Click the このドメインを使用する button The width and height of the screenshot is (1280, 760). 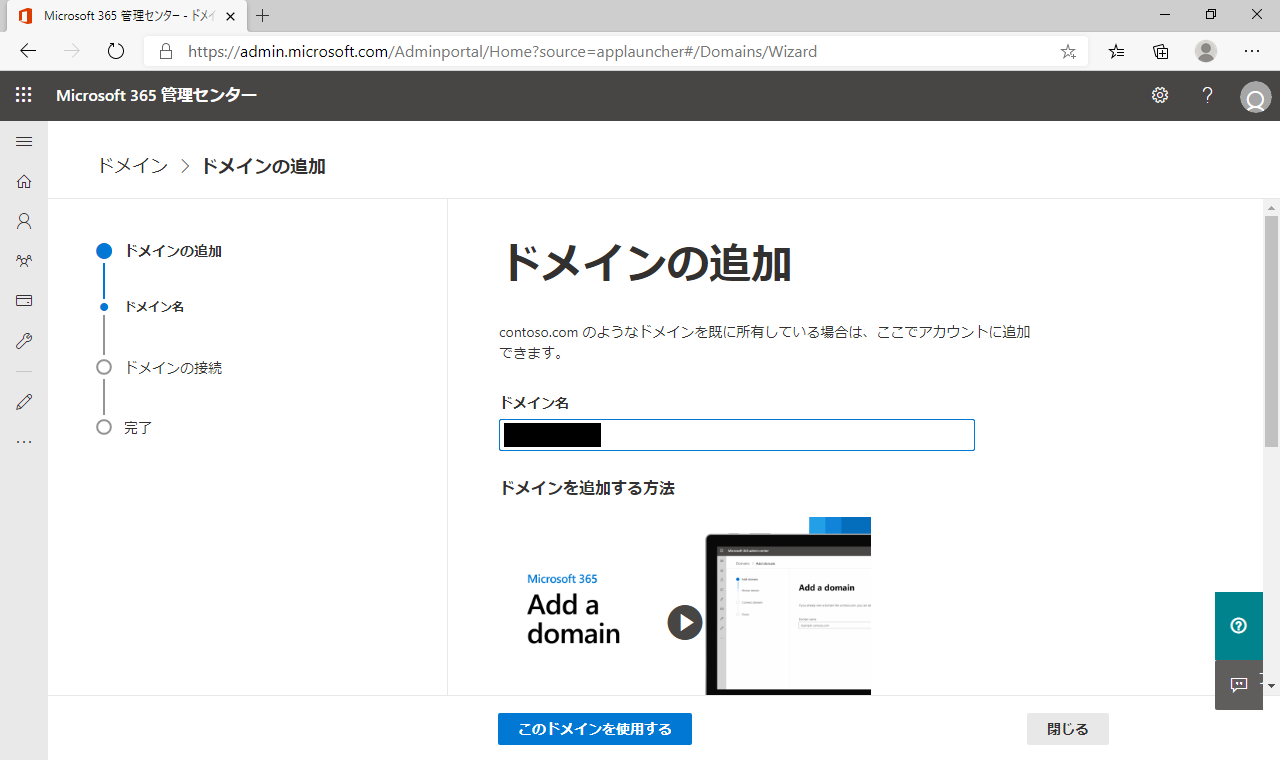595,729
